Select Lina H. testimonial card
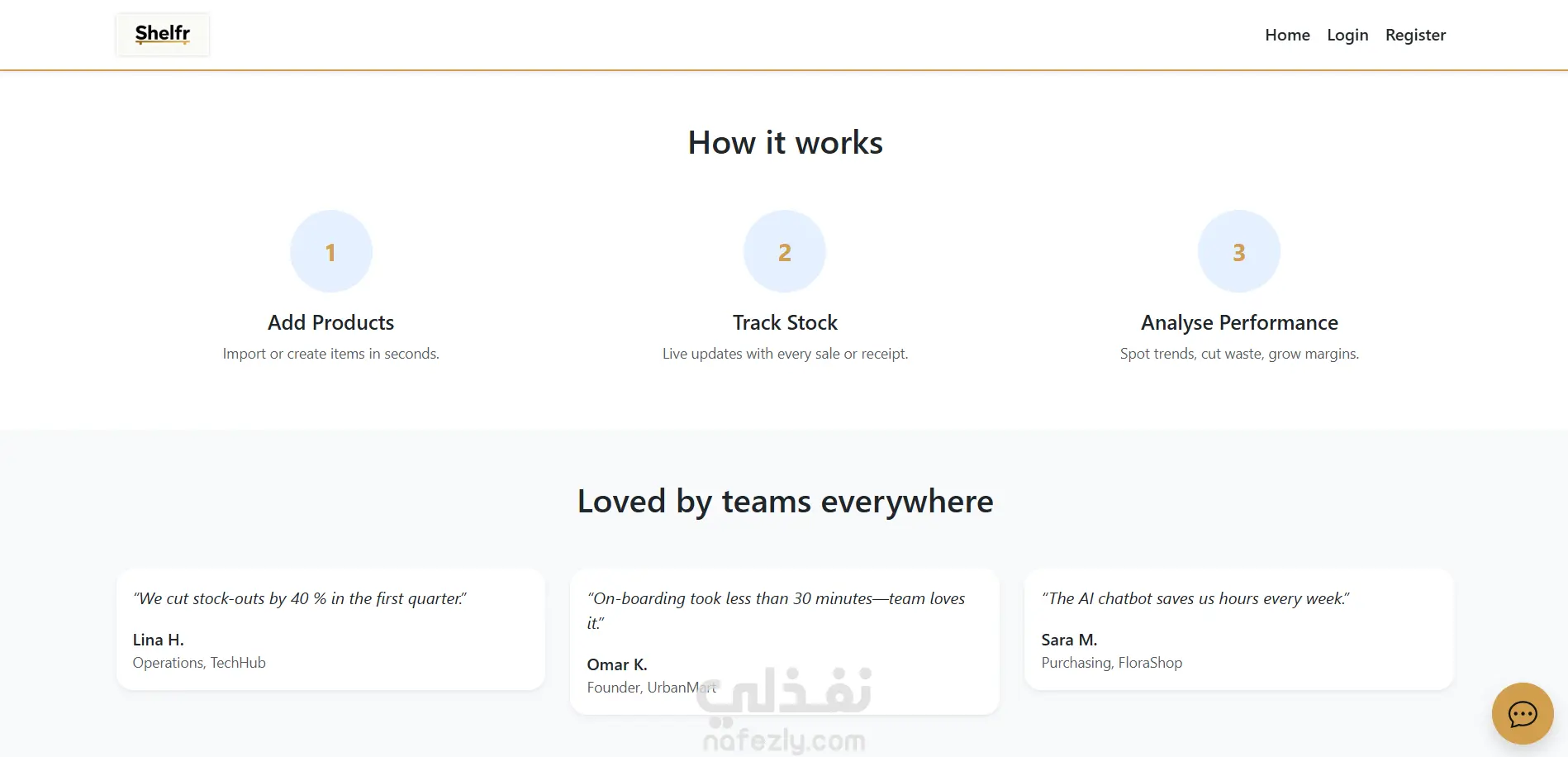 pyautogui.click(x=330, y=630)
